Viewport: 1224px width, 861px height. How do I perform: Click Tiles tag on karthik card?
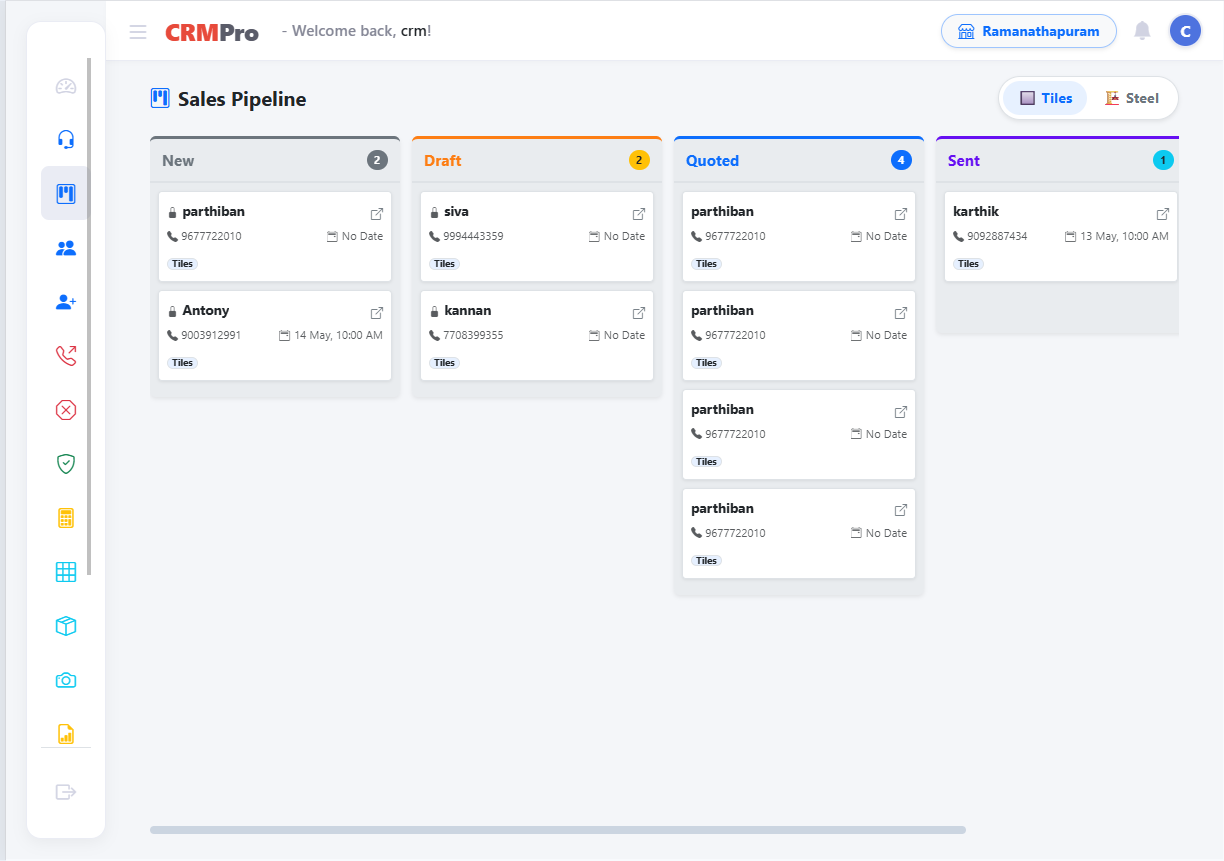(x=968, y=264)
